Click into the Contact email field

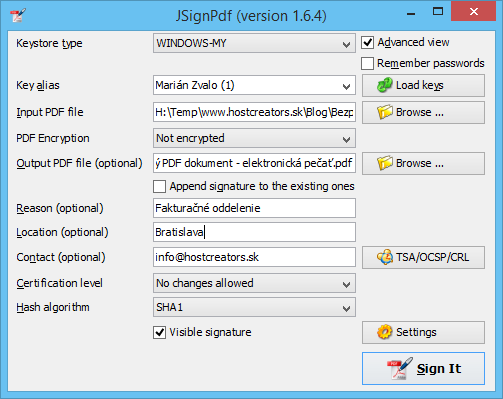254,257
